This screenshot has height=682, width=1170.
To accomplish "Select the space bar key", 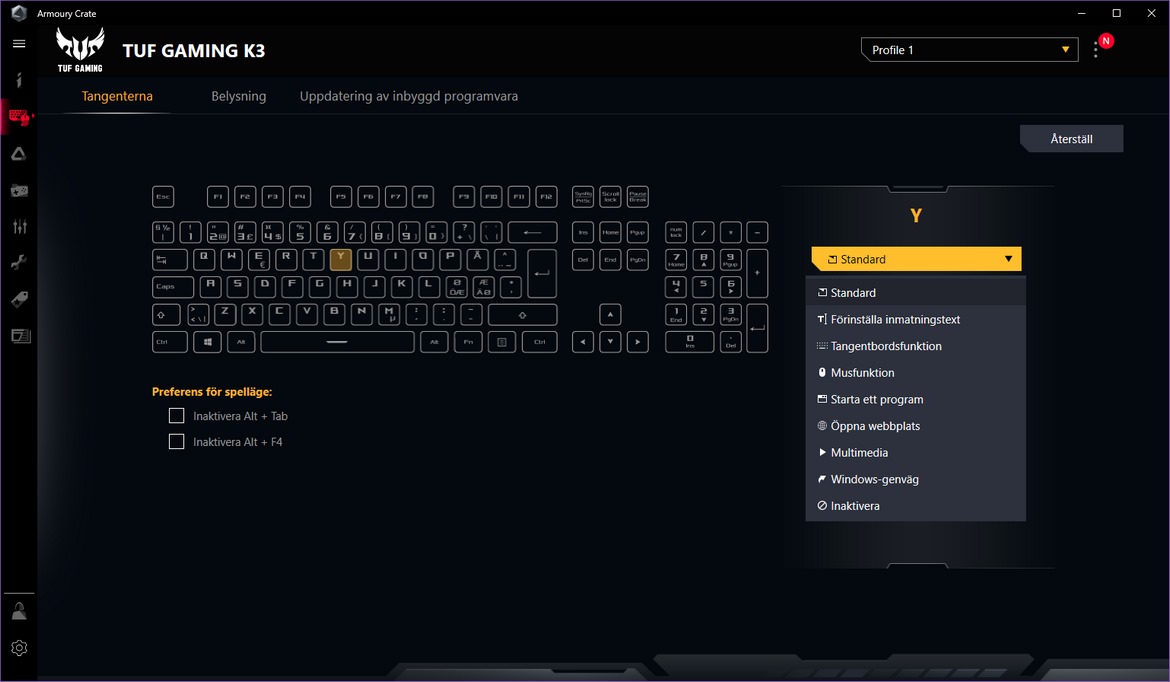I will [x=337, y=342].
